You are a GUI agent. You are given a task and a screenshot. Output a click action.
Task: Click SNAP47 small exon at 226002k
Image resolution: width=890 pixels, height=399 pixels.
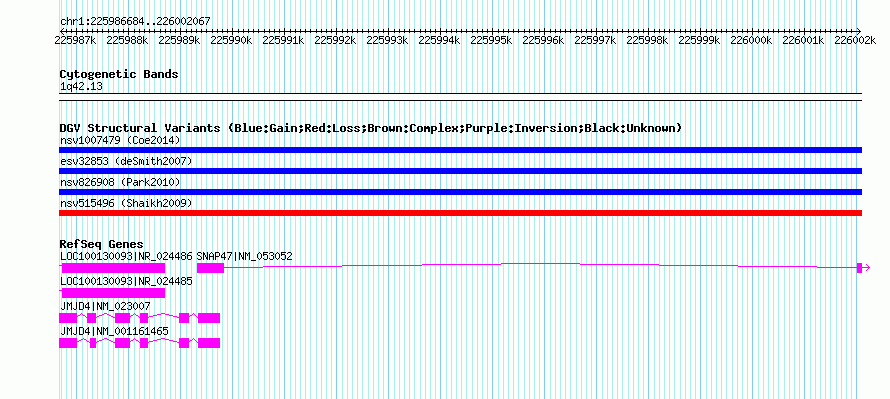859,268
